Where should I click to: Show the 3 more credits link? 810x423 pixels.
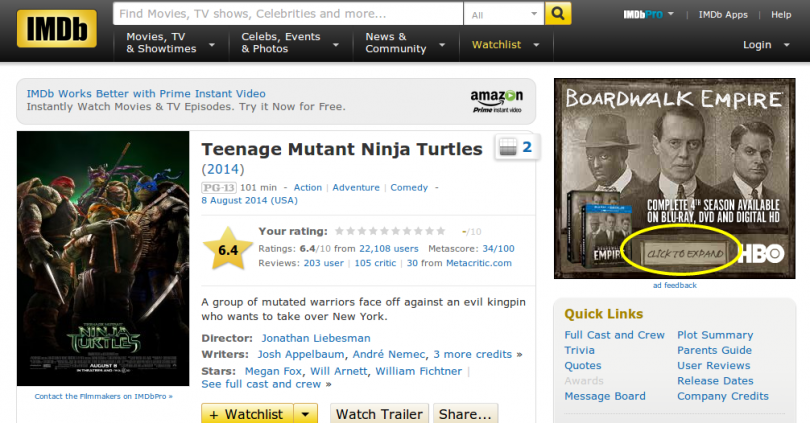click(473, 354)
